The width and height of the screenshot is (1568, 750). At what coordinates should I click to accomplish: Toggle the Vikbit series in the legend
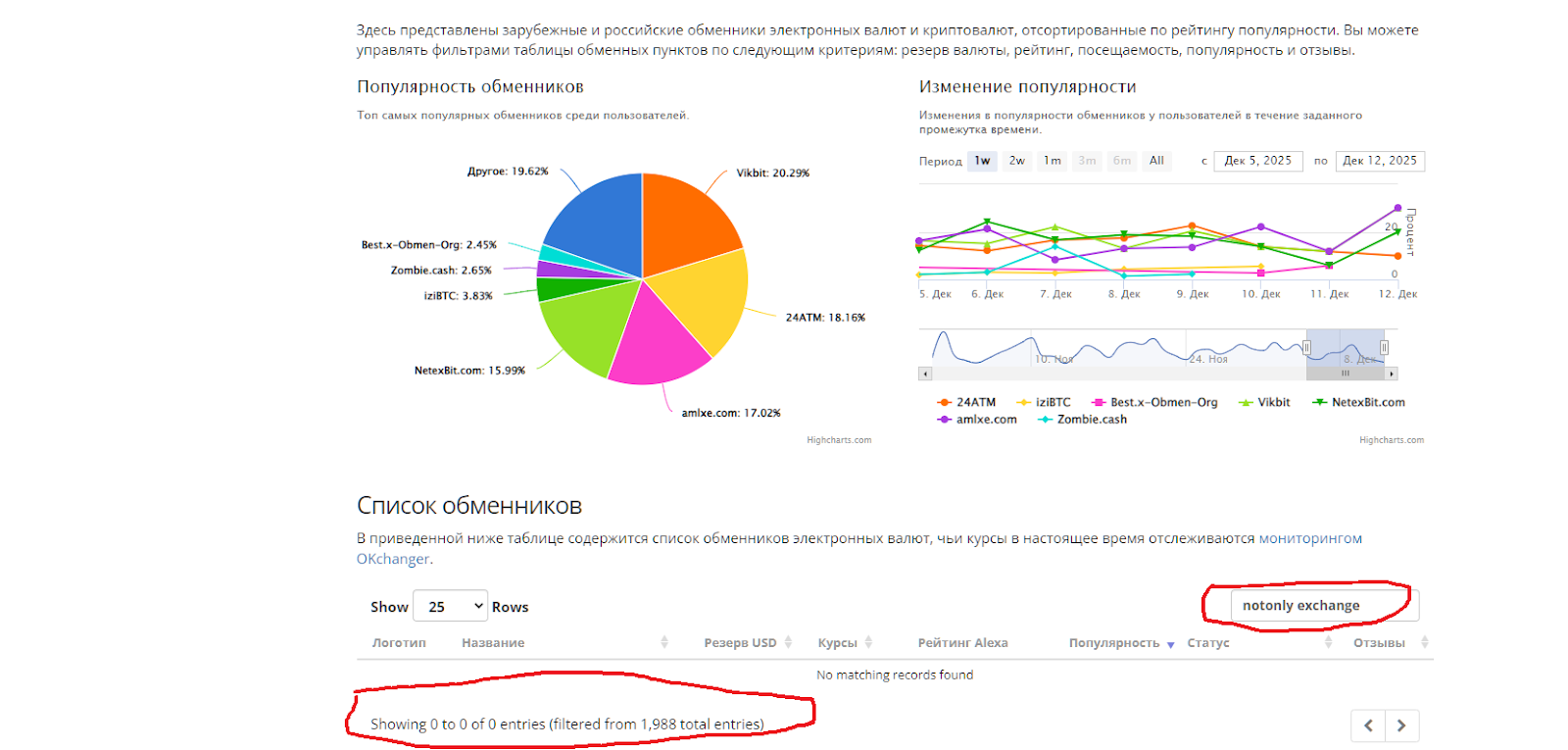click(1264, 403)
